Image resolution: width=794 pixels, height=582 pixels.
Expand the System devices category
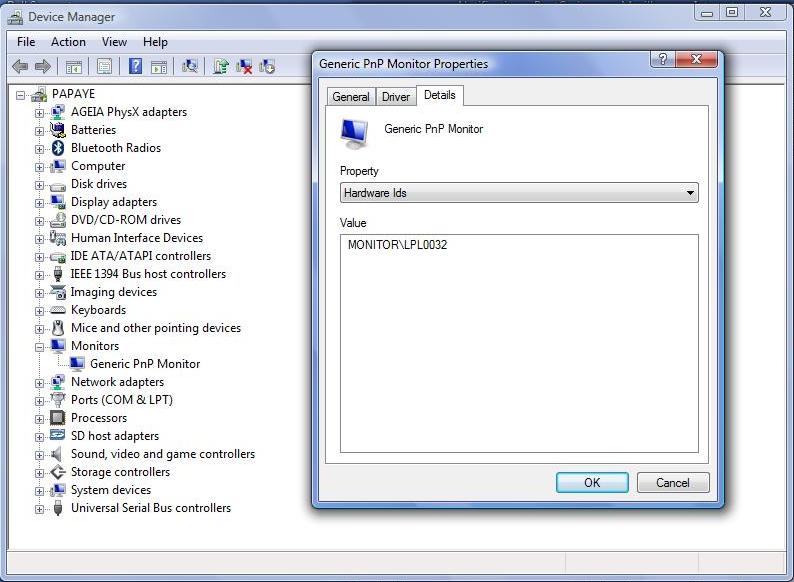(x=39, y=491)
